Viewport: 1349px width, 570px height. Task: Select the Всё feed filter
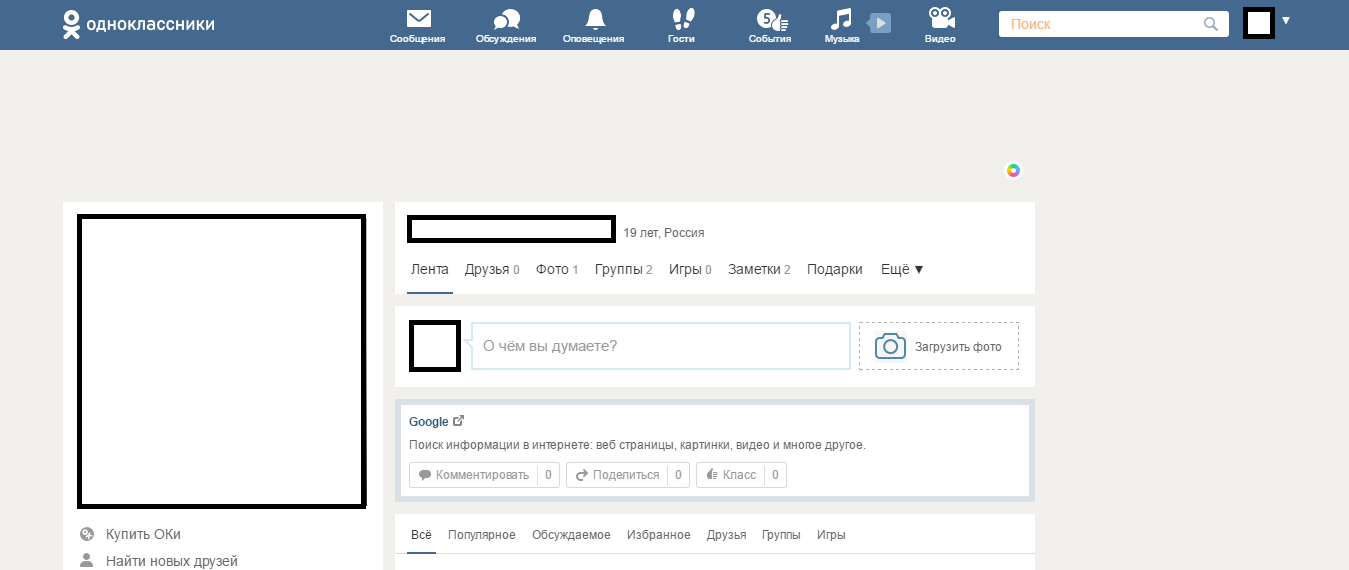click(x=421, y=535)
